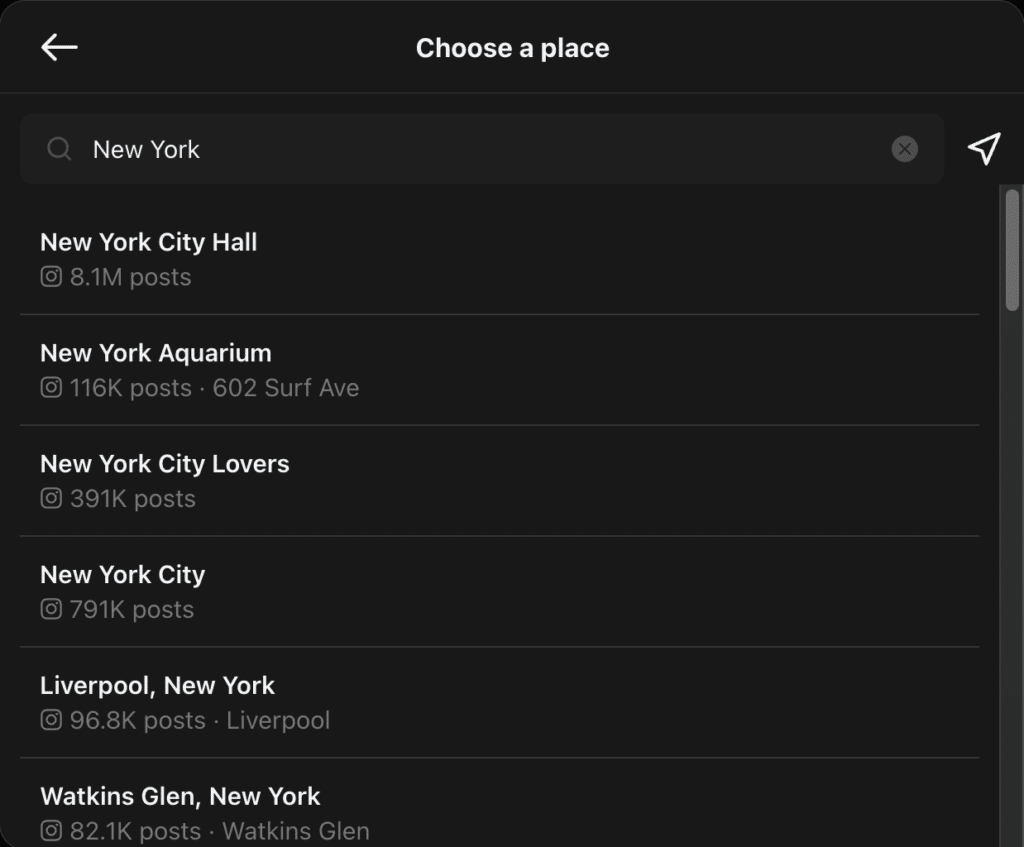The width and height of the screenshot is (1024, 847).
Task: Select New York City Hall place
Action: (500, 259)
